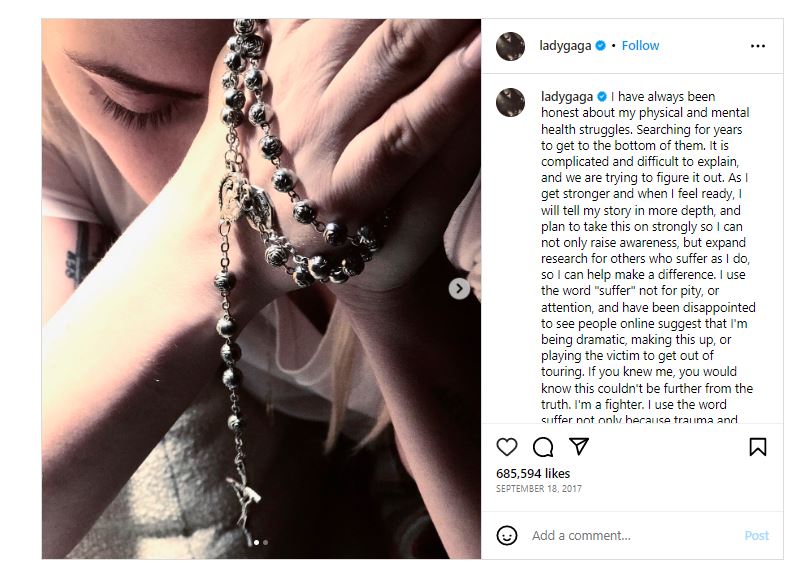Click the avatar beside the caption
The width and height of the screenshot is (812, 573).
(x=510, y=102)
